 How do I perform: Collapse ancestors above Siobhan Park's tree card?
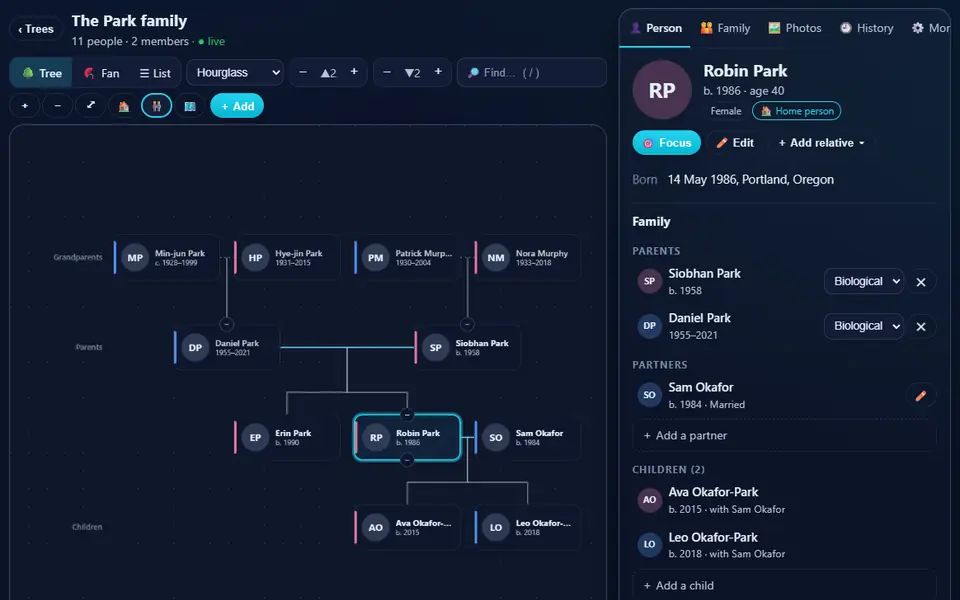click(x=467, y=324)
